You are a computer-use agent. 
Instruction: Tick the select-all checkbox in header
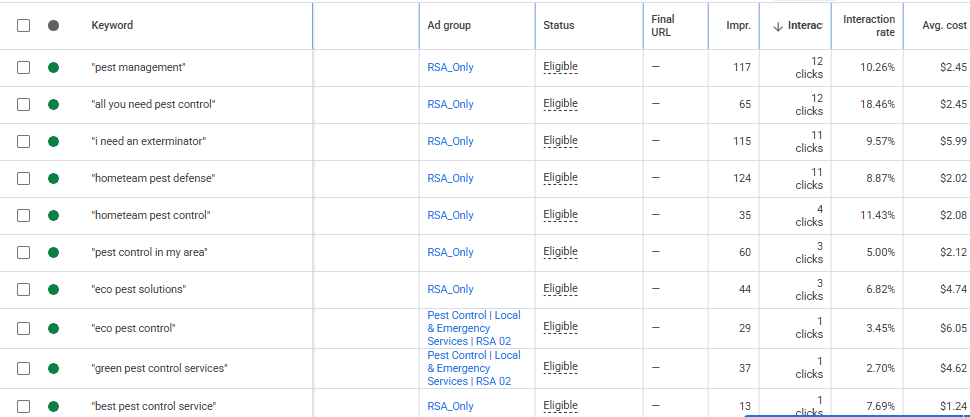(24, 25)
